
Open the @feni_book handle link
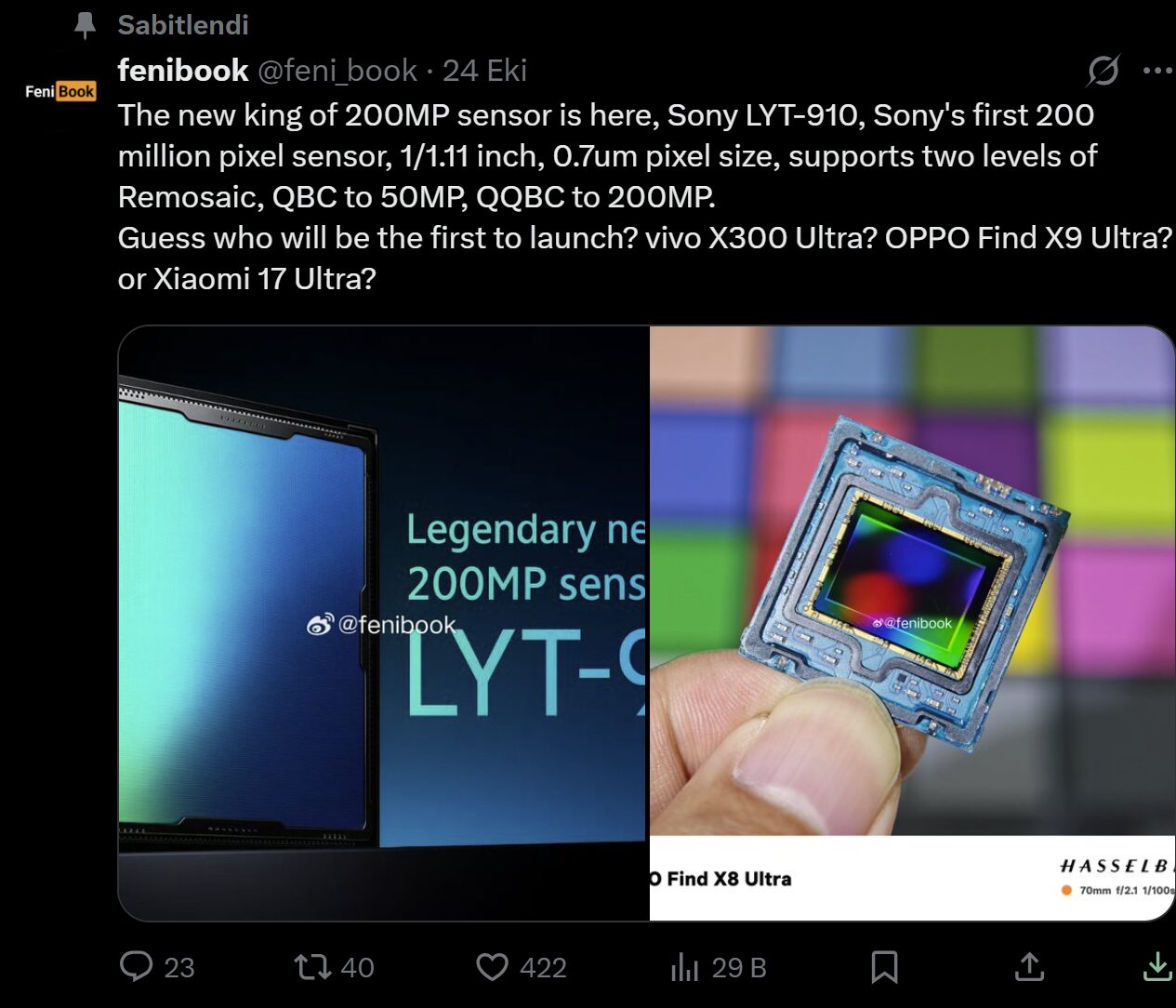click(339, 70)
